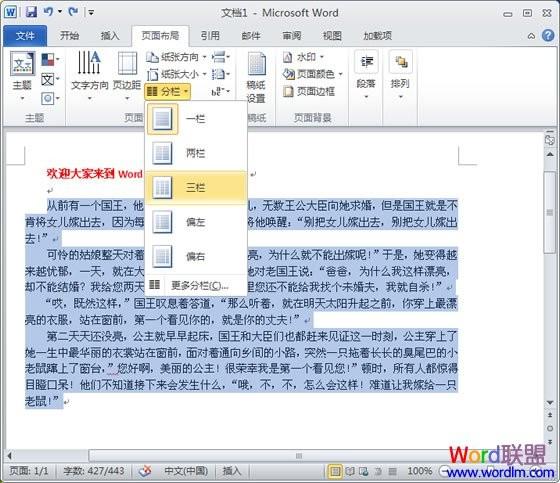This screenshot has height=483, width=560.
Task: Select One column (一栏) option
Action: click(196, 119)
